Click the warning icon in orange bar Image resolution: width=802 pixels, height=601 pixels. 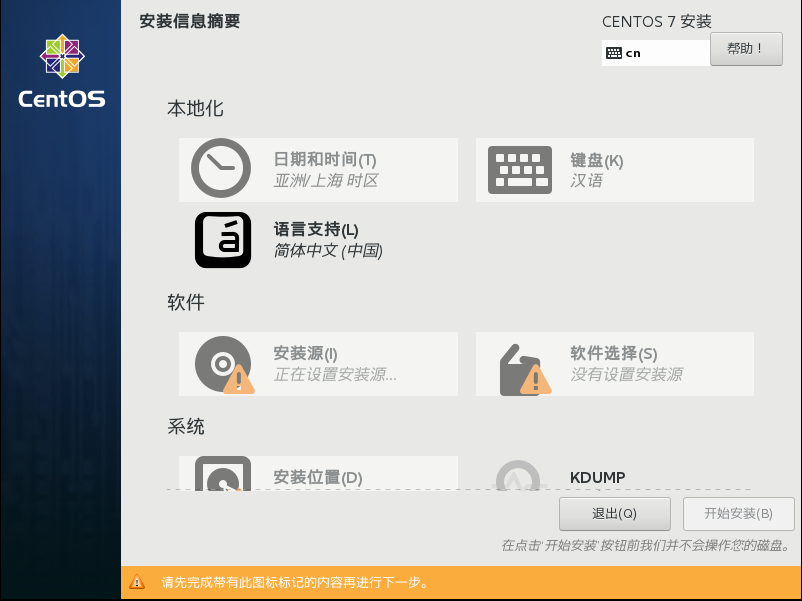tap(137, 582)
